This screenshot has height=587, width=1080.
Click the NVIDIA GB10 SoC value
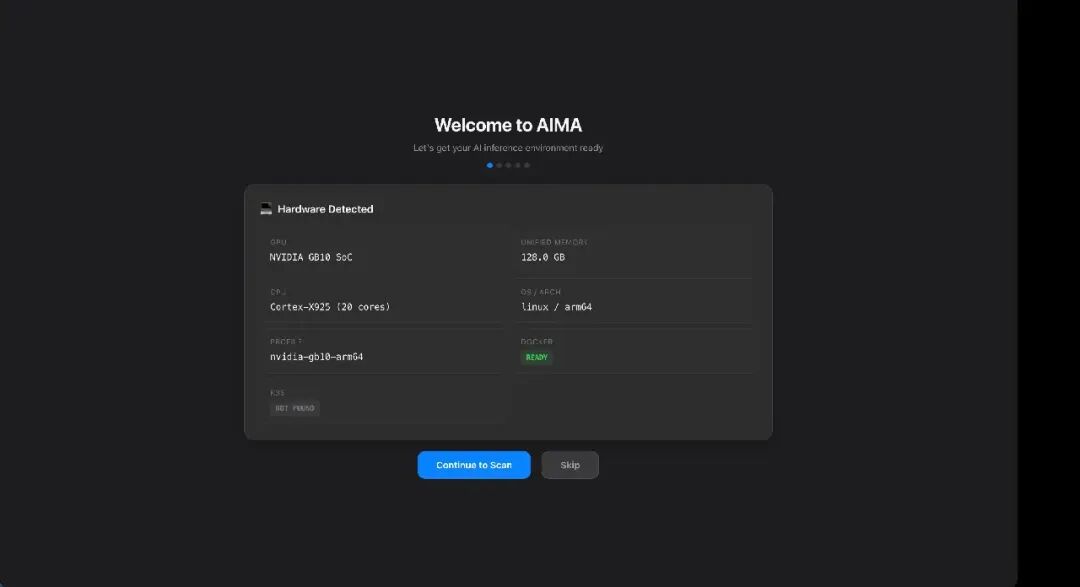click(x=311, y=257)
